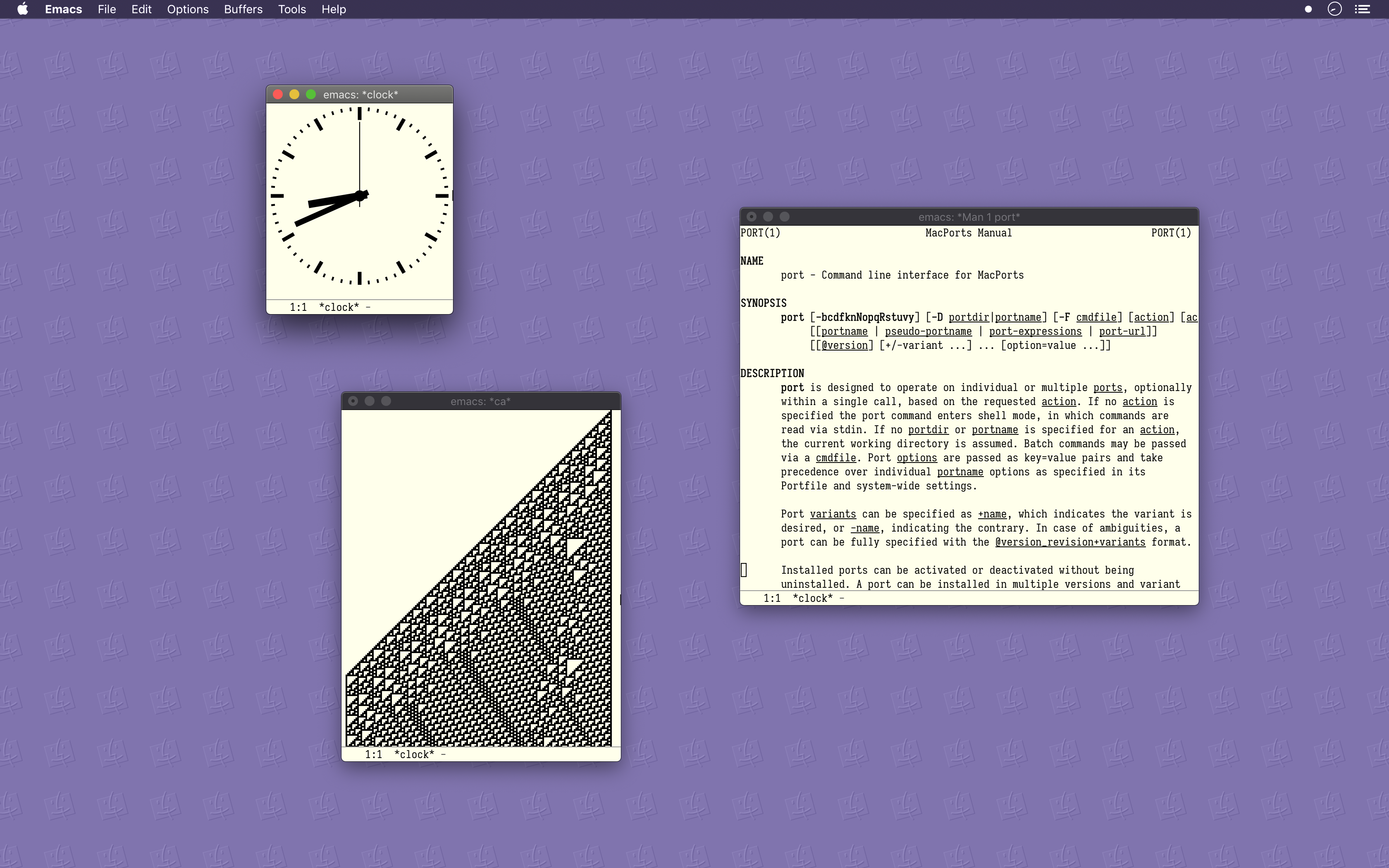Minimize the clock window with yellow button
Screen dimensions: 1389x868
tap(294, 95)
